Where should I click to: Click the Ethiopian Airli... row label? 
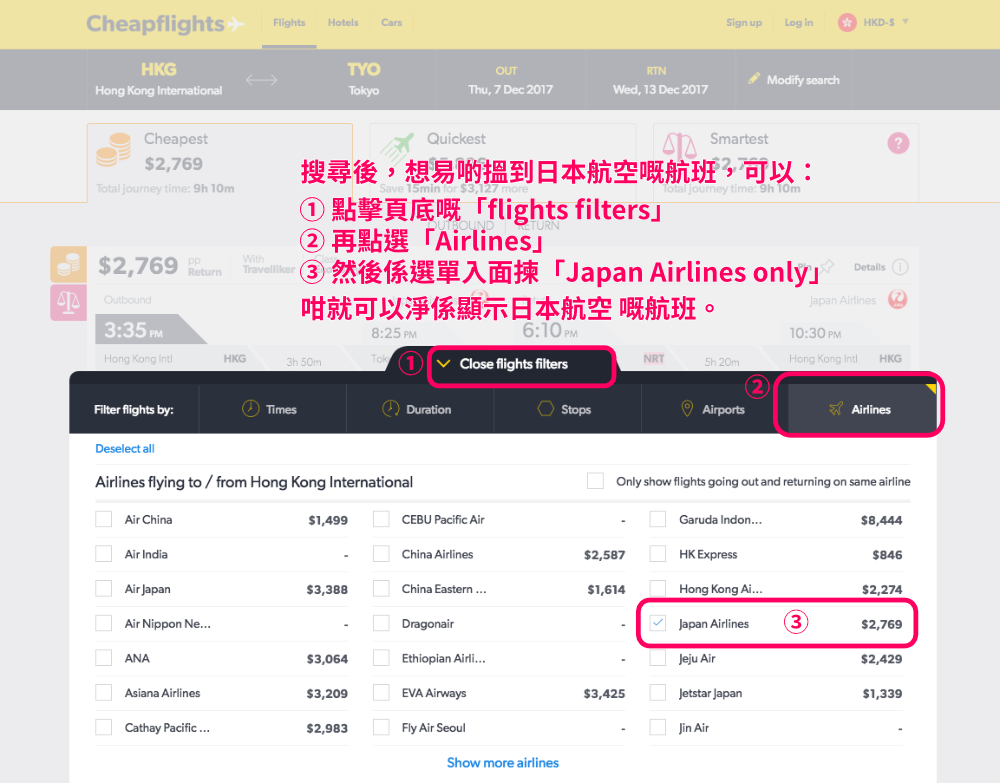[444, 658]
